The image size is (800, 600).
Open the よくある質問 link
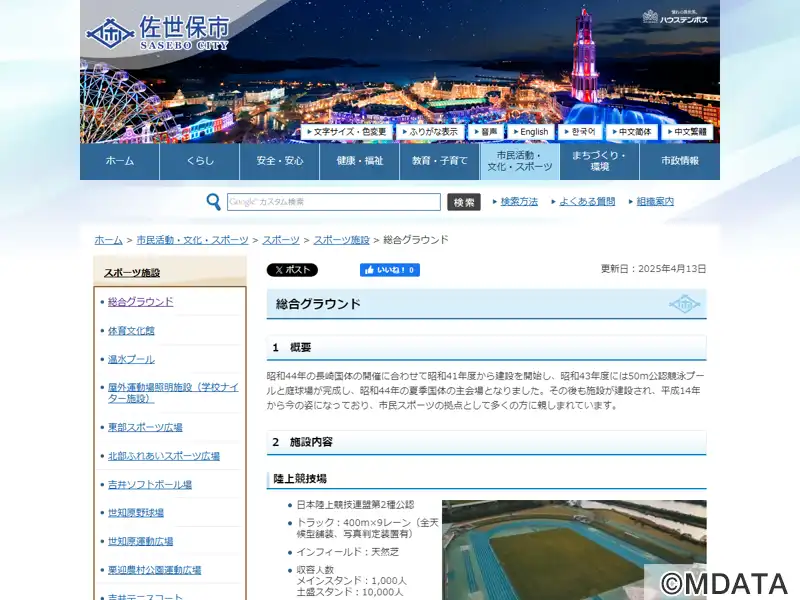point(587,202)
